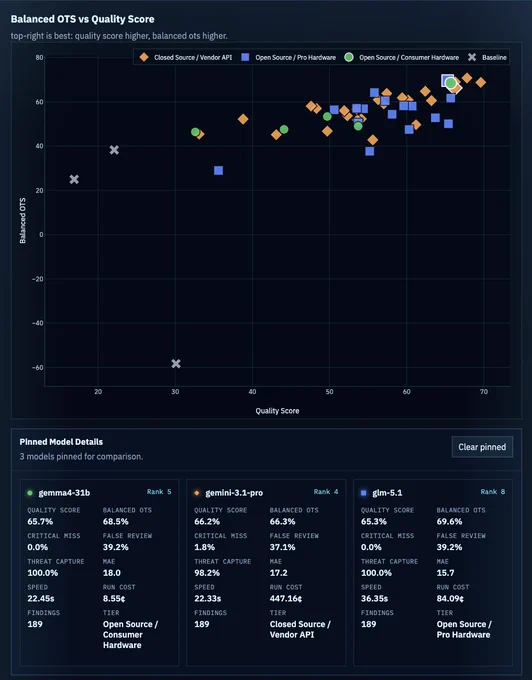Click the 15.7 MAE value
Viewport: 532px width, 680px height.
click(446, 573)
